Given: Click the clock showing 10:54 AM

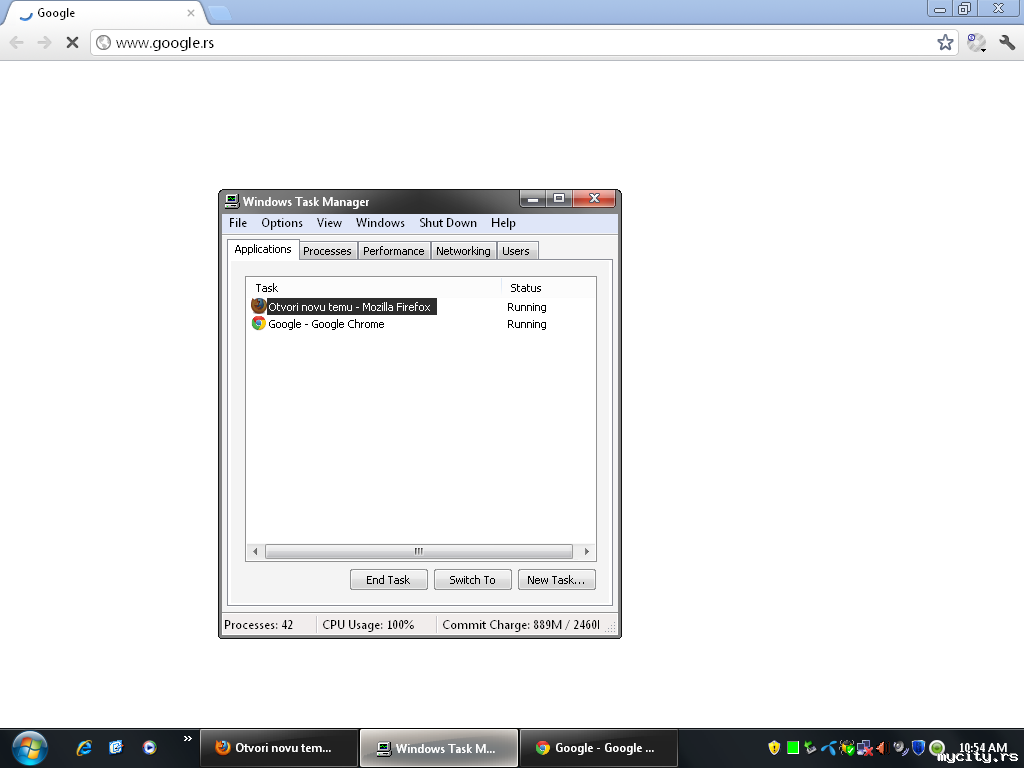Looking at the screenshot, I should point(983,748).
